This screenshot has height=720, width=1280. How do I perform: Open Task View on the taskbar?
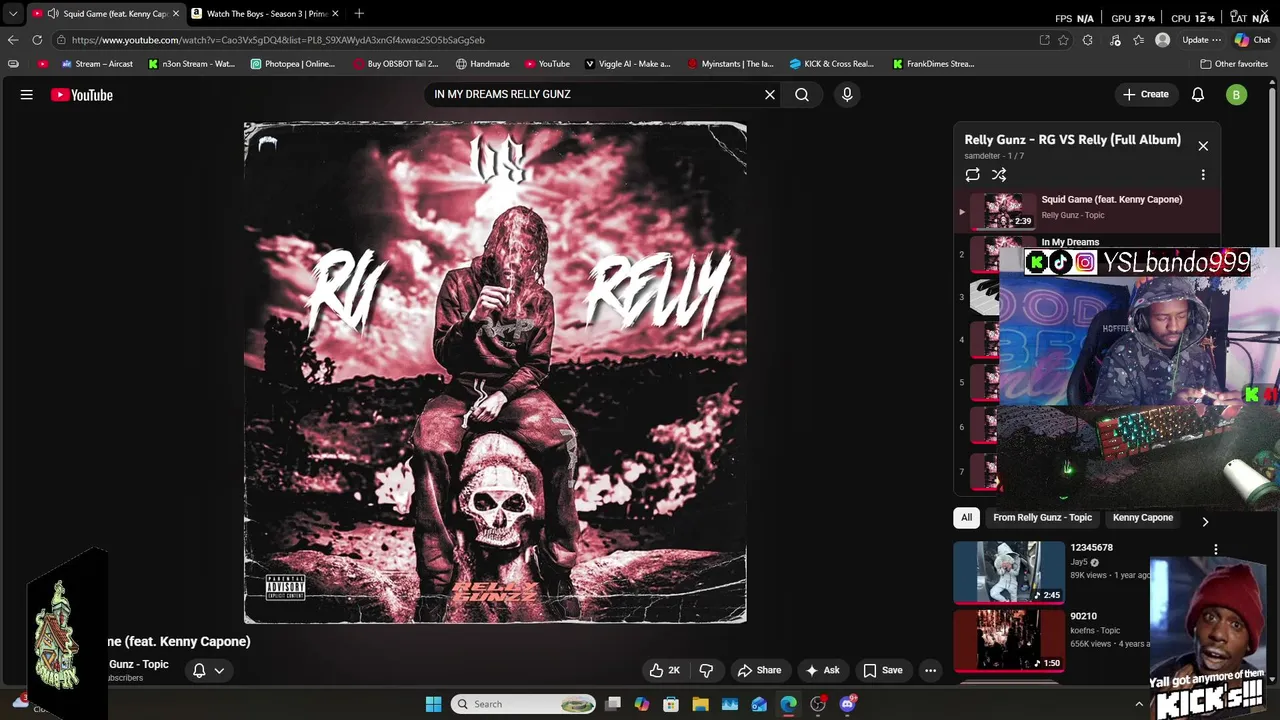click(613, 704)
